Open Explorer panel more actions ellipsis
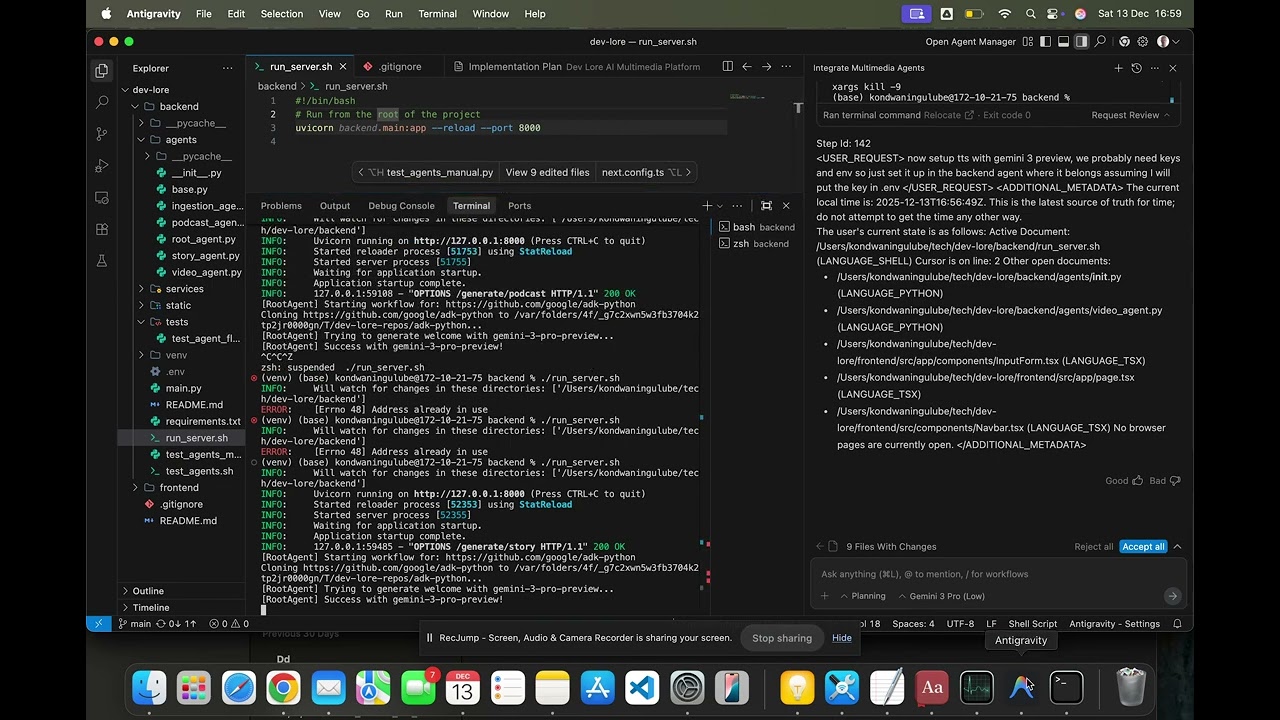Screen dimensions: 1280x720 pyautogui.click(x=227, y=68)
